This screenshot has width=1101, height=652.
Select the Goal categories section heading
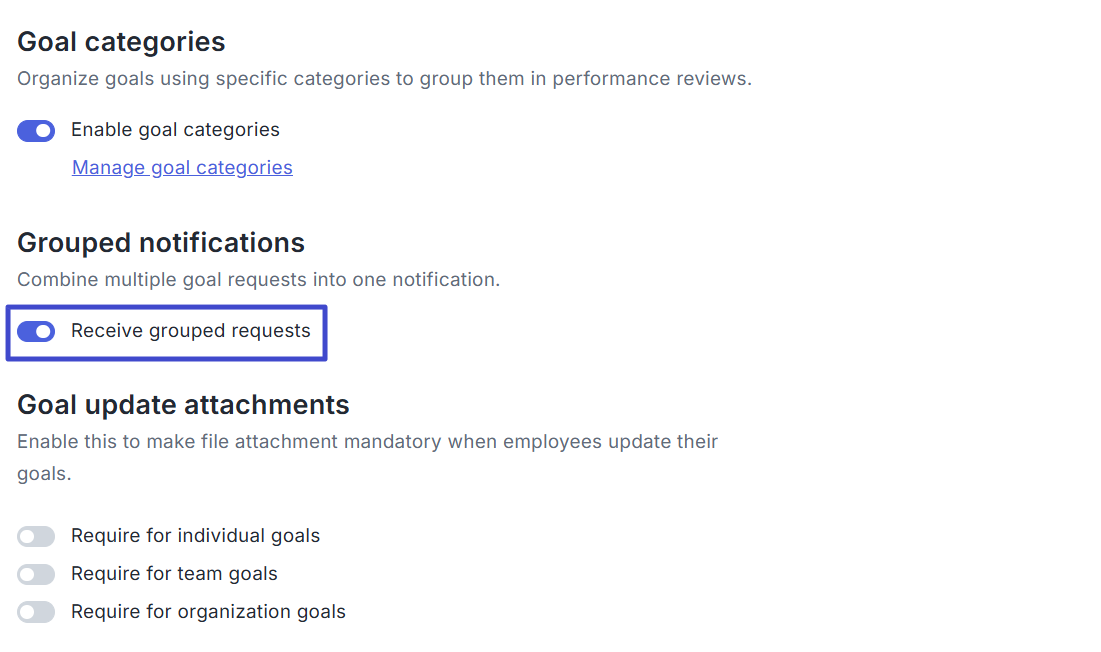point(121,42)
